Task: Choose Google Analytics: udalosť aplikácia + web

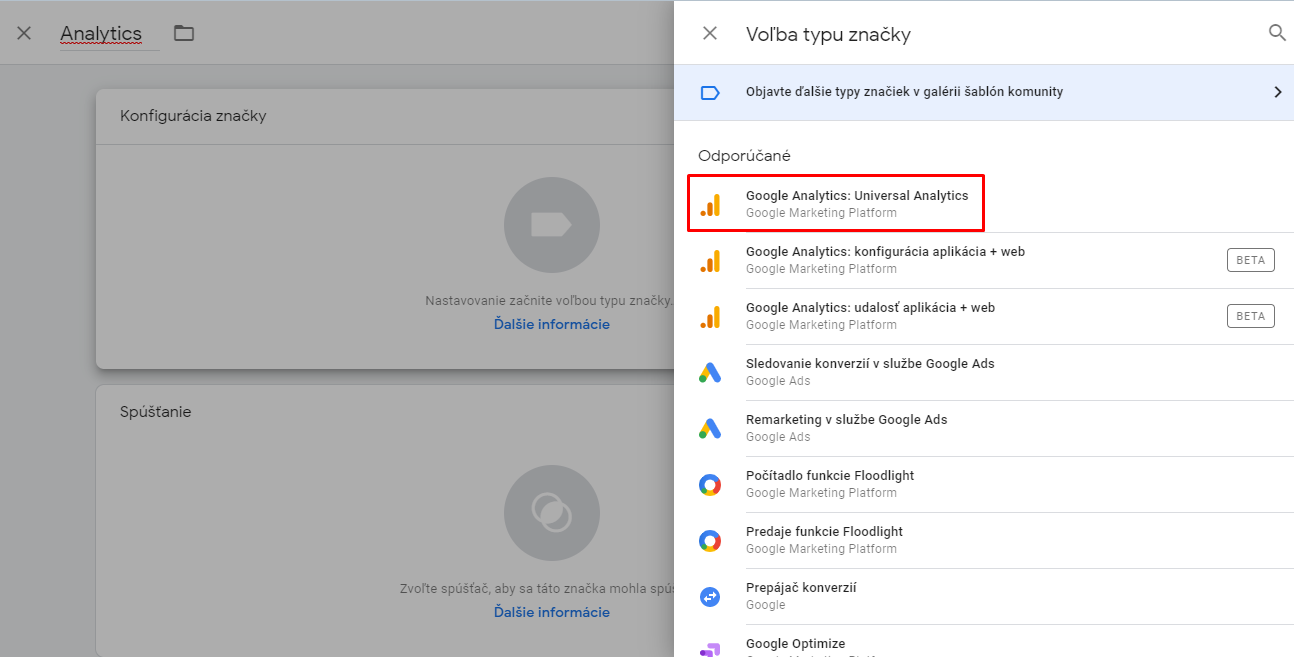Action: [x=984, y=316]
